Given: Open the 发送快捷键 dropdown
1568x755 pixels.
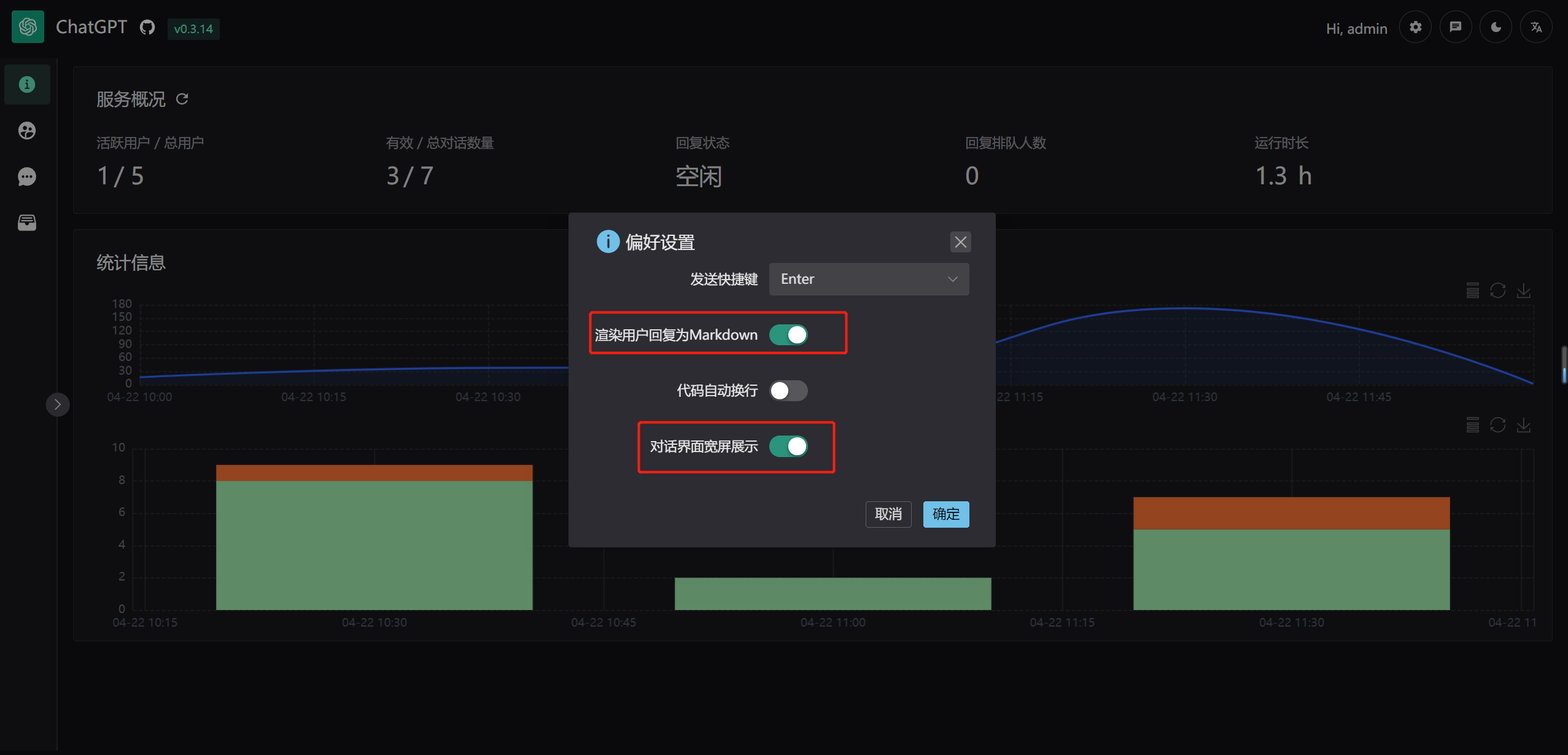Looking at the screenshot, I should [868, 278].
